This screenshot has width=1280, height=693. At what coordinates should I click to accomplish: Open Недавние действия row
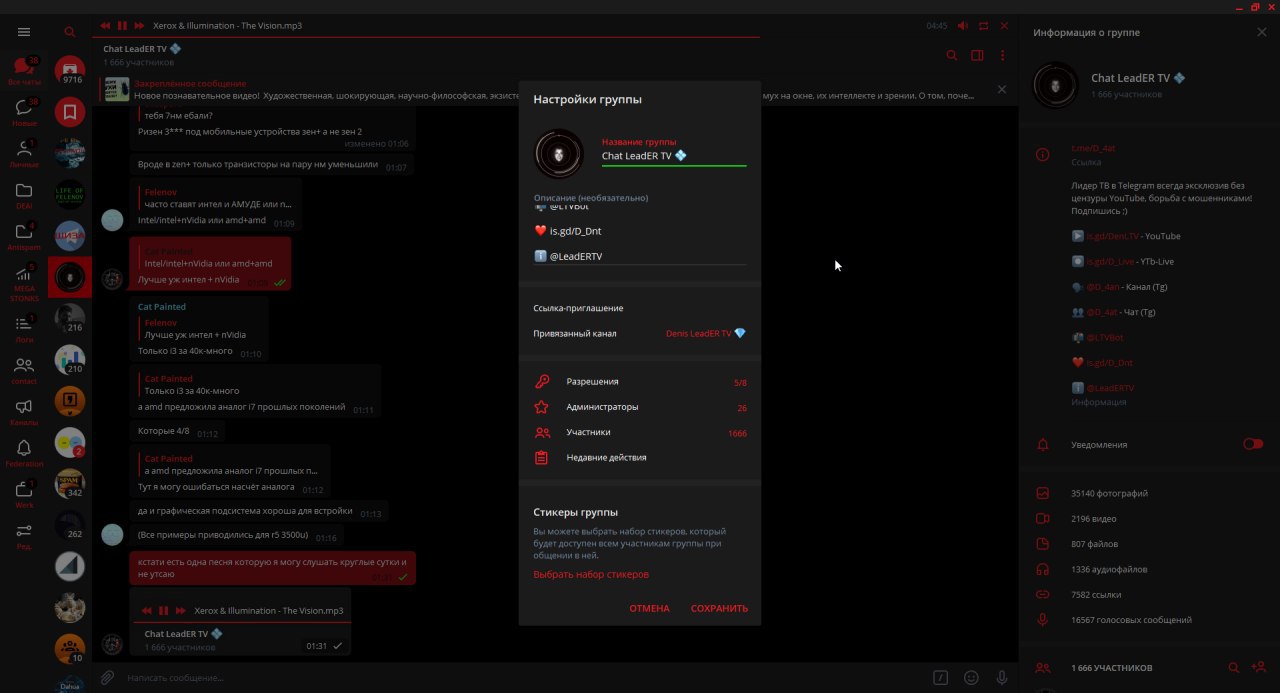point(640,457)
